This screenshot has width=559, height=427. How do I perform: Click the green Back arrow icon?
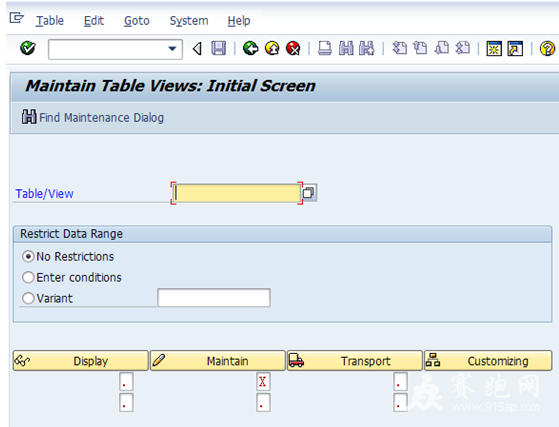pyautogui.click(x=251, y=48)
